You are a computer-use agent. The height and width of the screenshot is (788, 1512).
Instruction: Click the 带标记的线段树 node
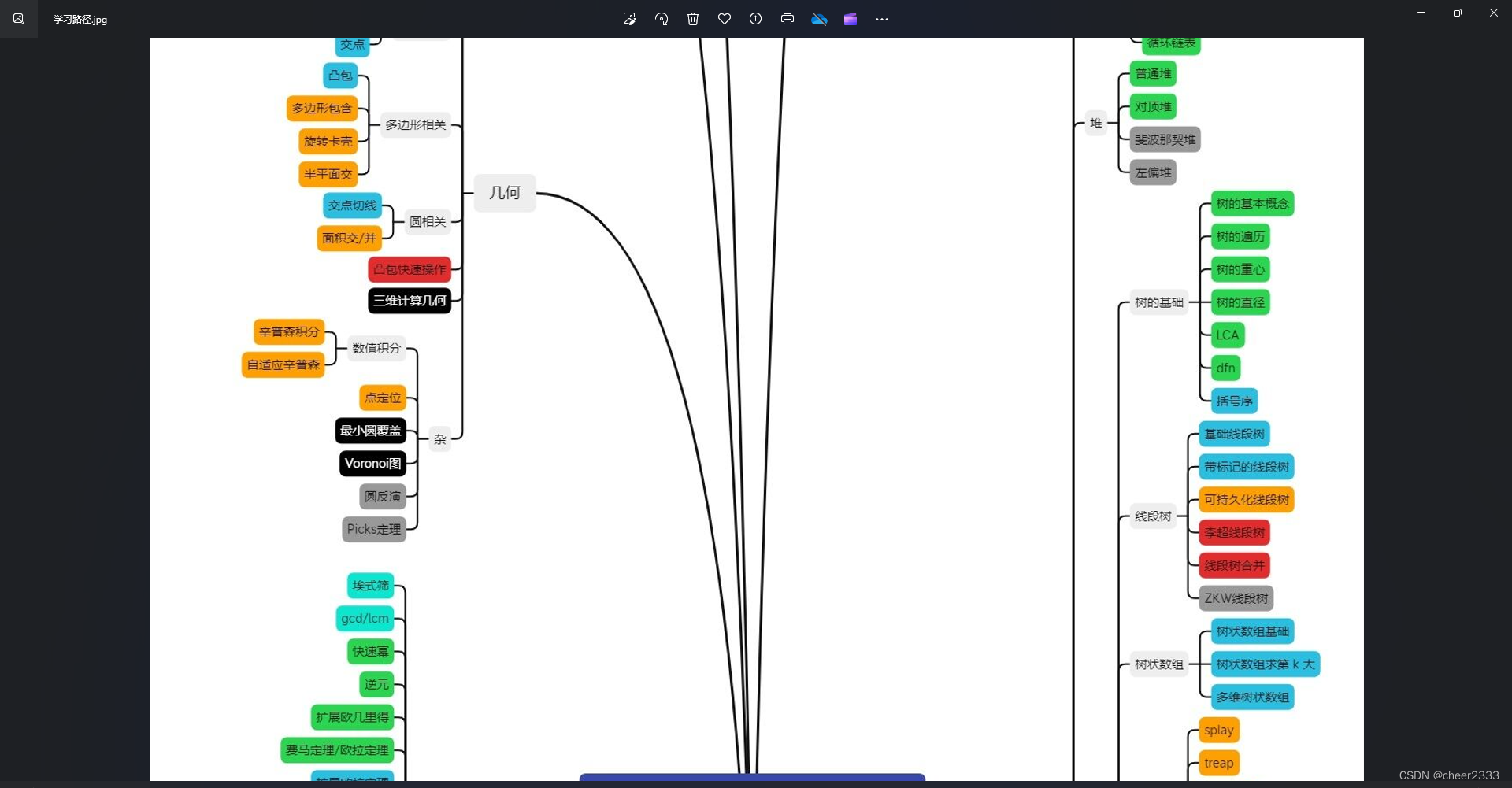coord(1247,467)
